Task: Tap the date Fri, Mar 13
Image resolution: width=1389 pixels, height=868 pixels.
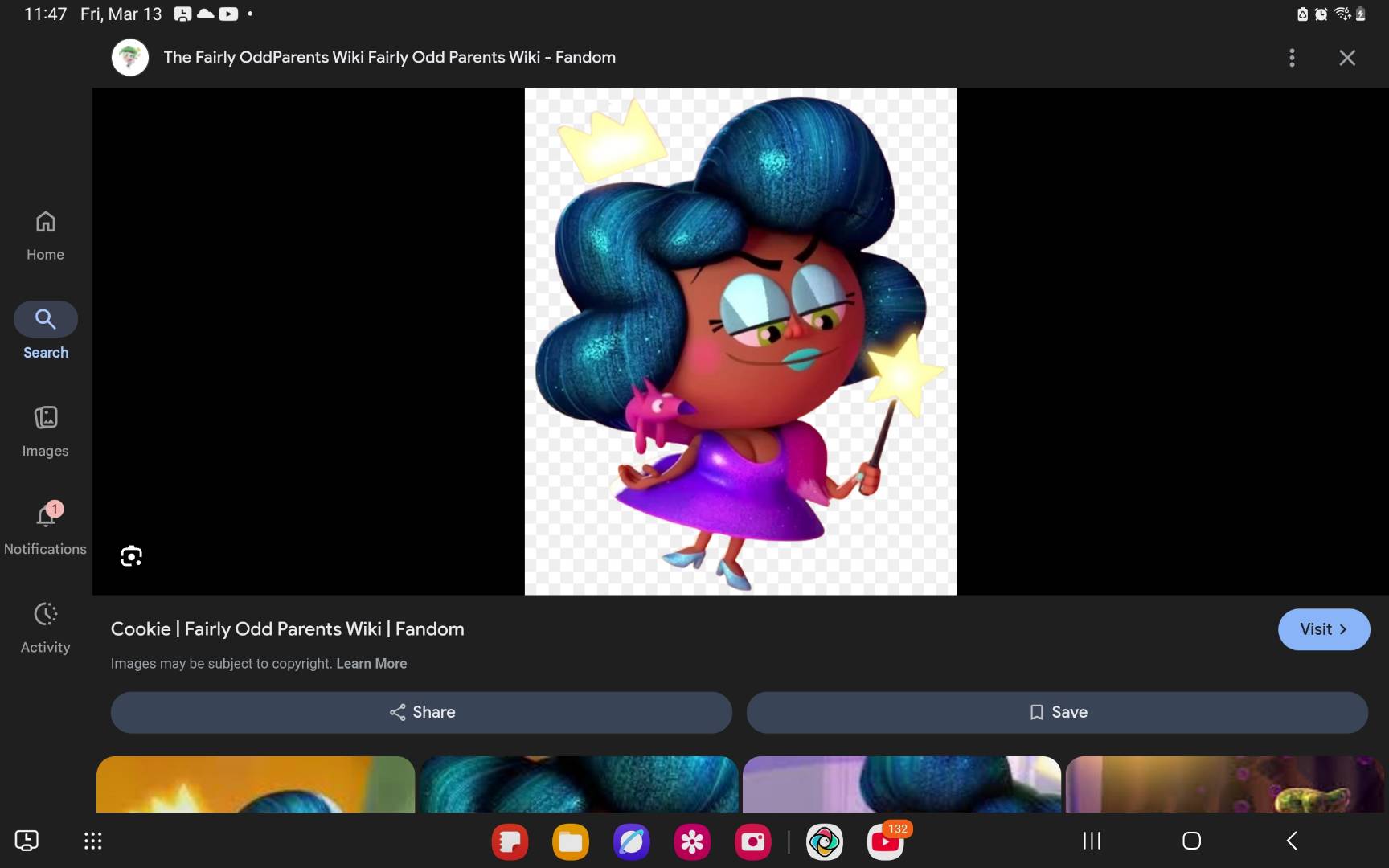Action: point(121,14)
